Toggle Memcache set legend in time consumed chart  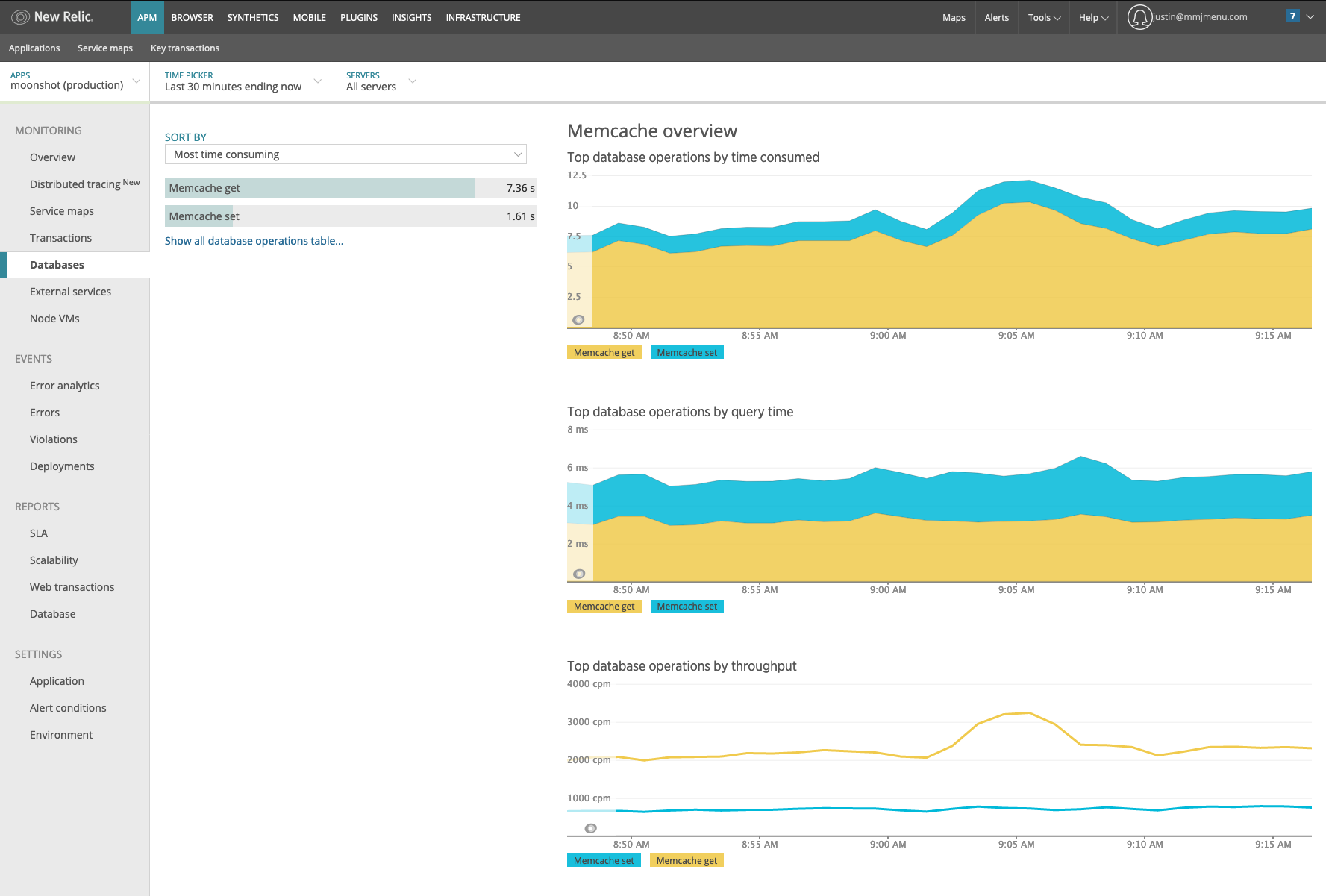[687, 353]
